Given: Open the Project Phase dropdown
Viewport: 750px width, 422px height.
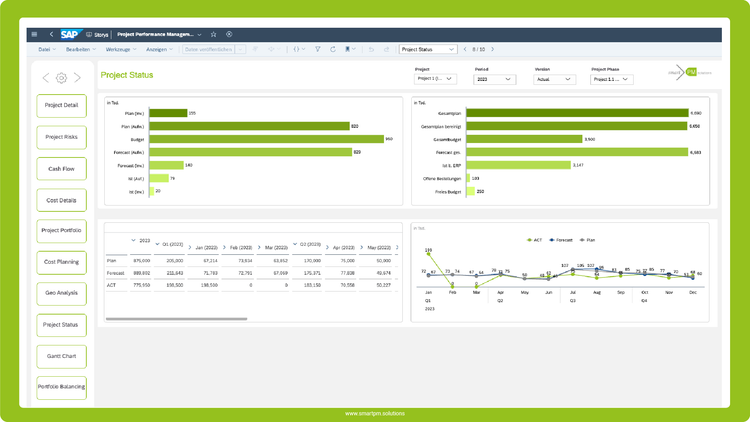Looking at the screenshot, I should coord(611,79).
